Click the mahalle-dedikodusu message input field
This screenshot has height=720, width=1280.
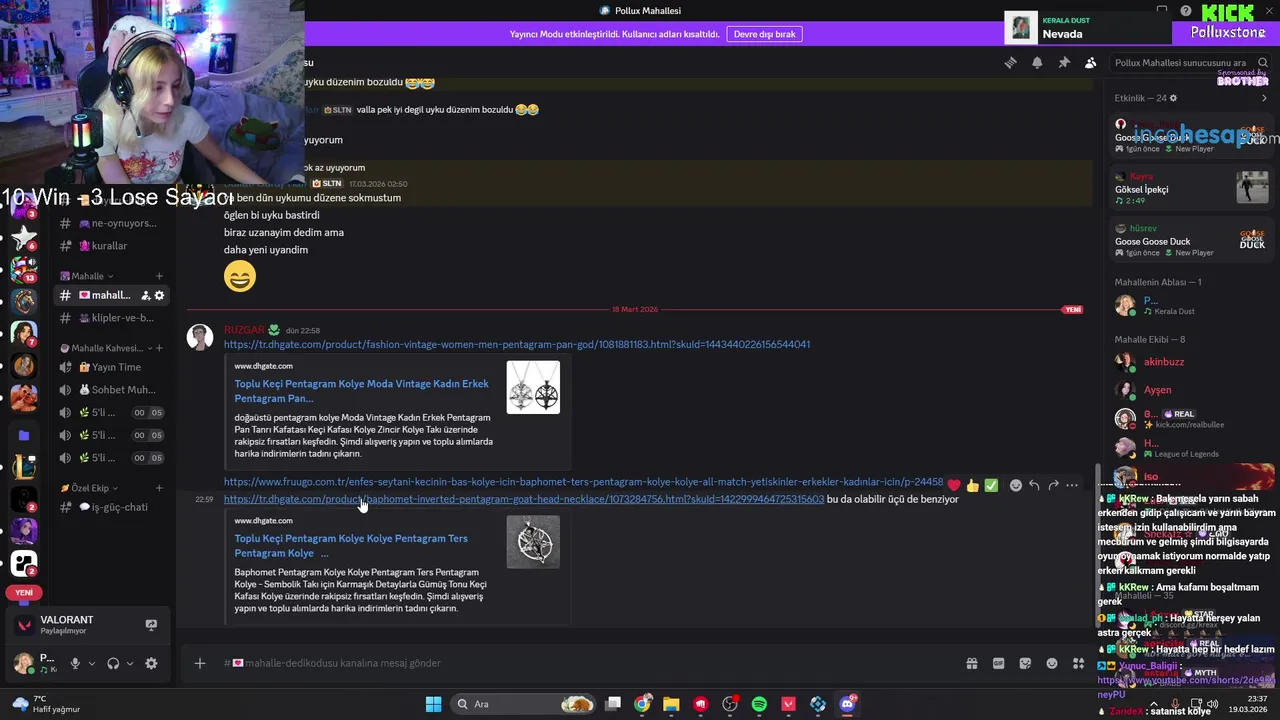click(590, 663)
